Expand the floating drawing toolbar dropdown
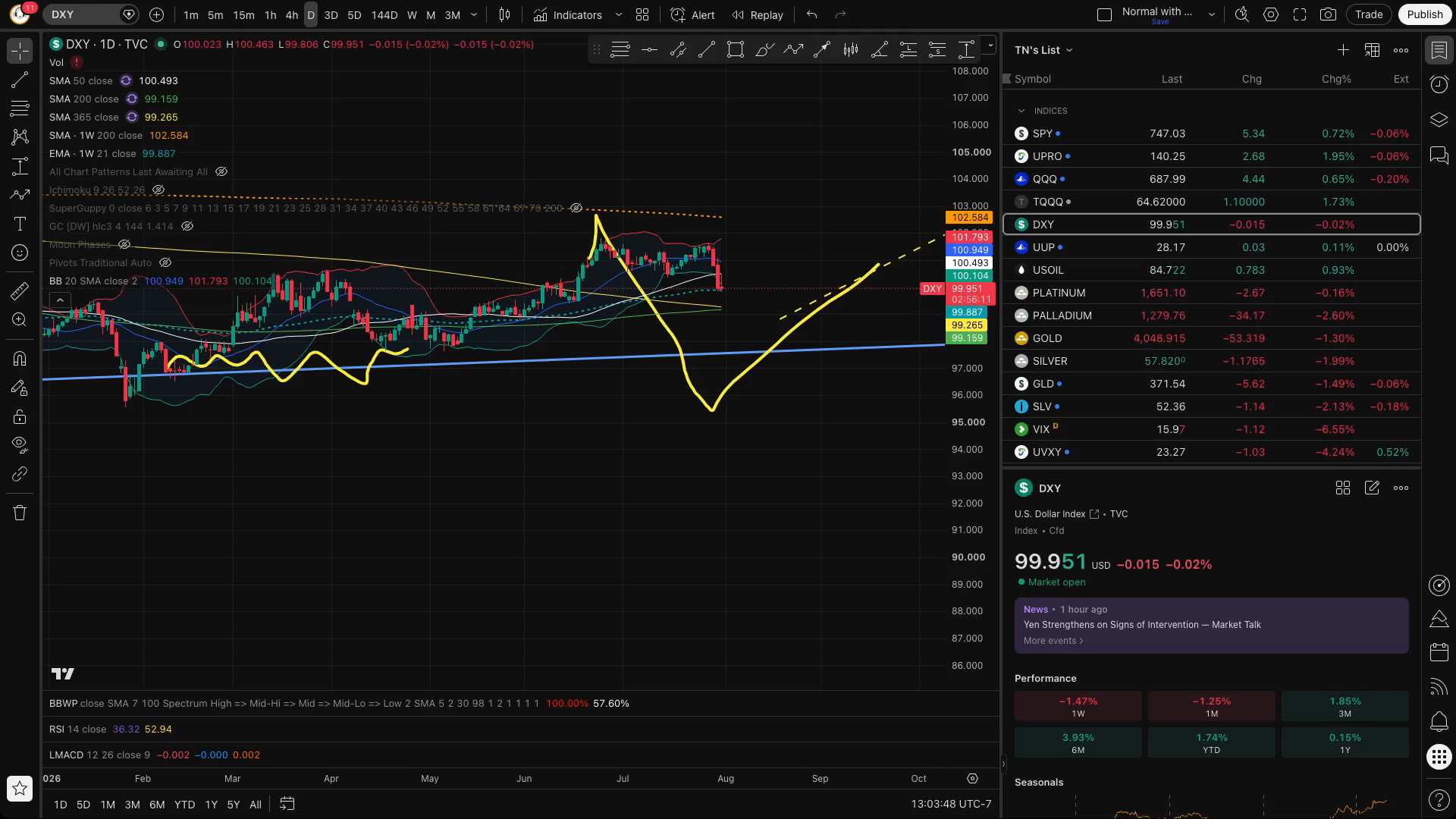The width and height of the screenshot is (1456, 819). point(990,45)
